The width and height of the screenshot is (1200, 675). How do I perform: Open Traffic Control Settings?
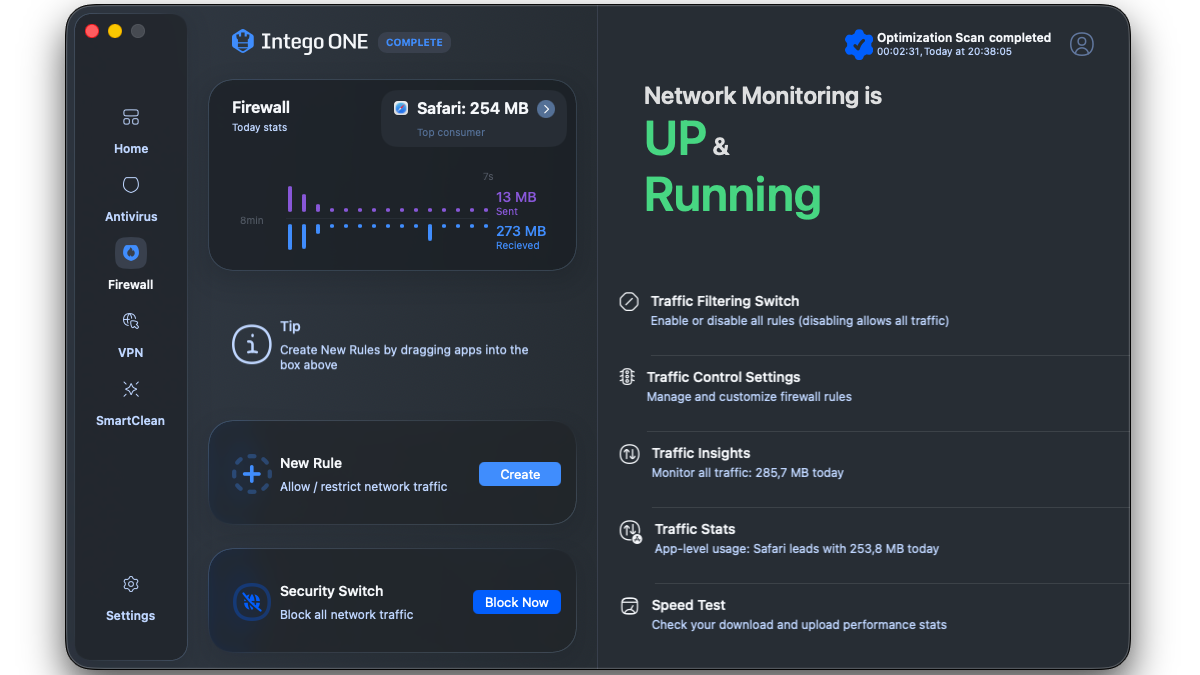(723, 377)
